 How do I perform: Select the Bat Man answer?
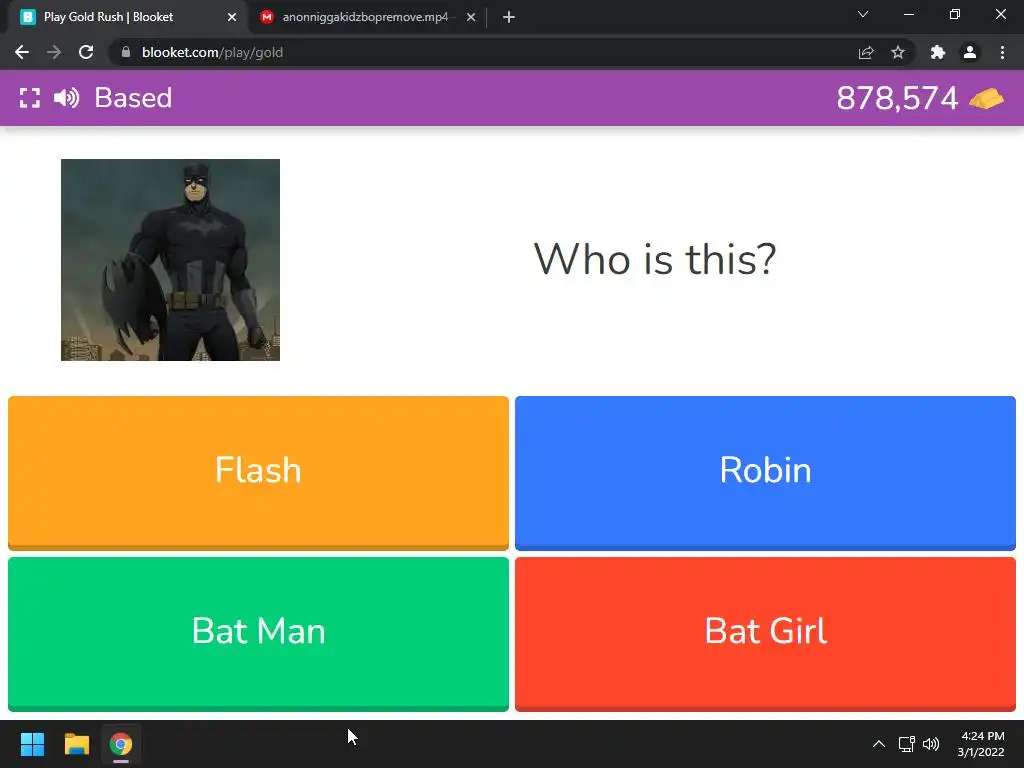[258, 633]
